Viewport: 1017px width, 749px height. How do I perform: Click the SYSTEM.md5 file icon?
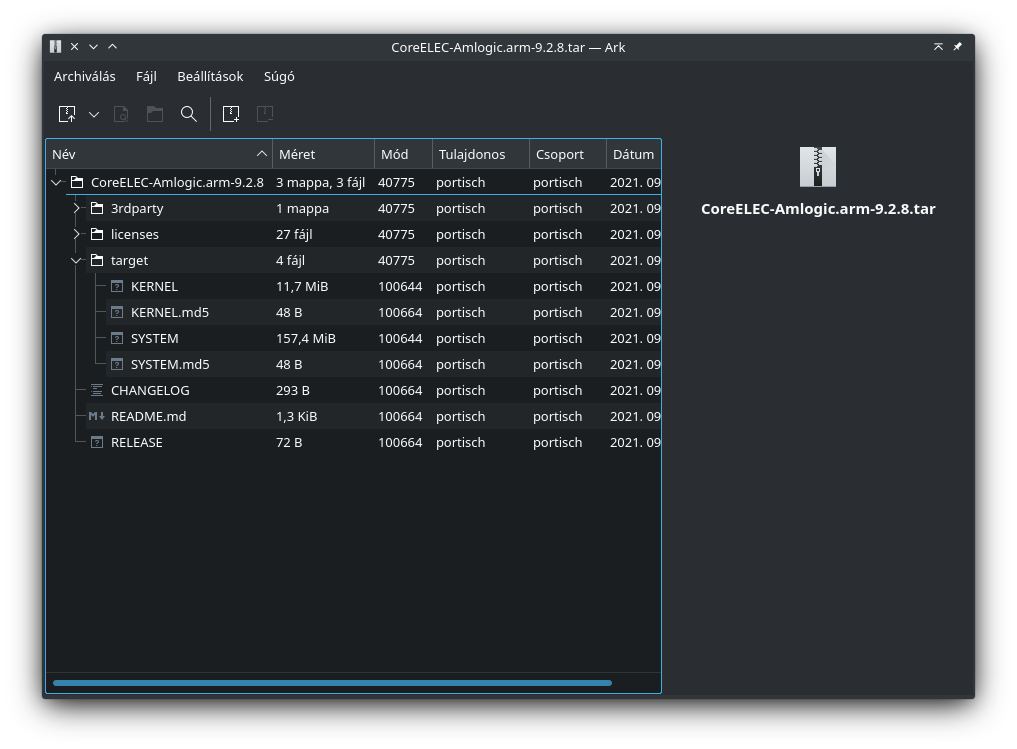117,364
